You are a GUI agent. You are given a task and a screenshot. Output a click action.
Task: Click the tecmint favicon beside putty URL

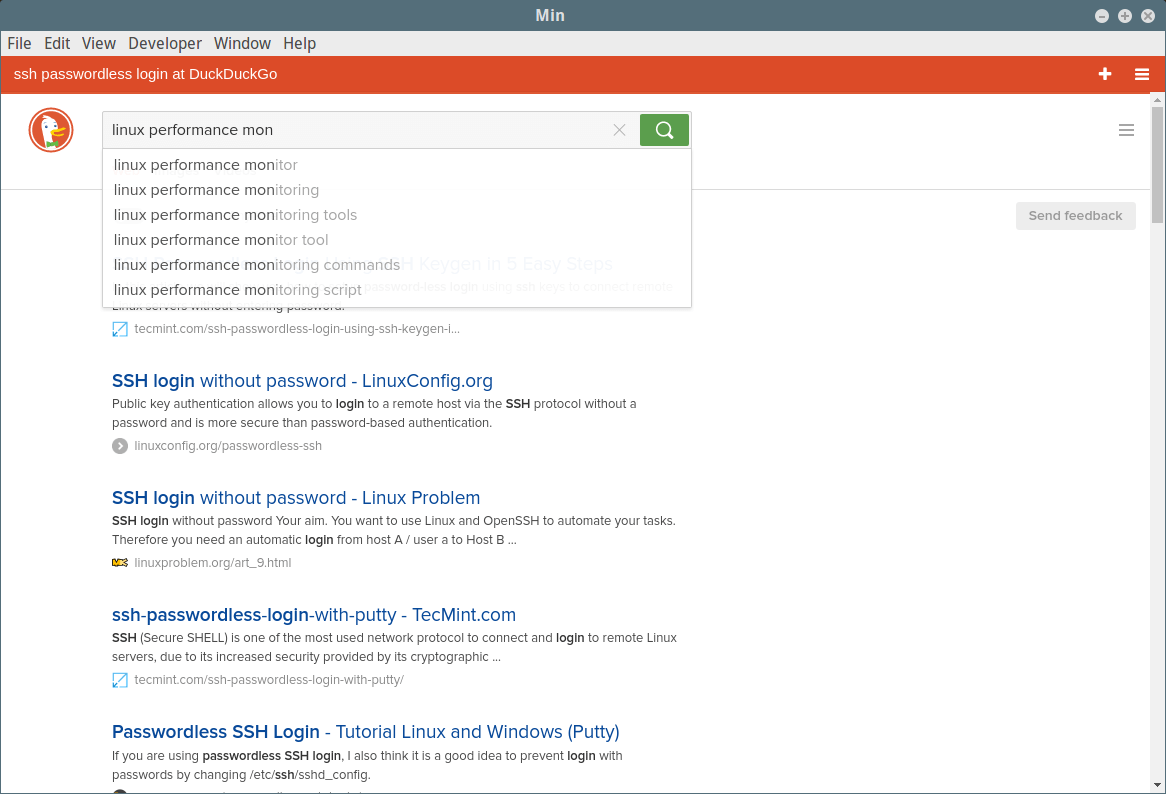(120, 680)
